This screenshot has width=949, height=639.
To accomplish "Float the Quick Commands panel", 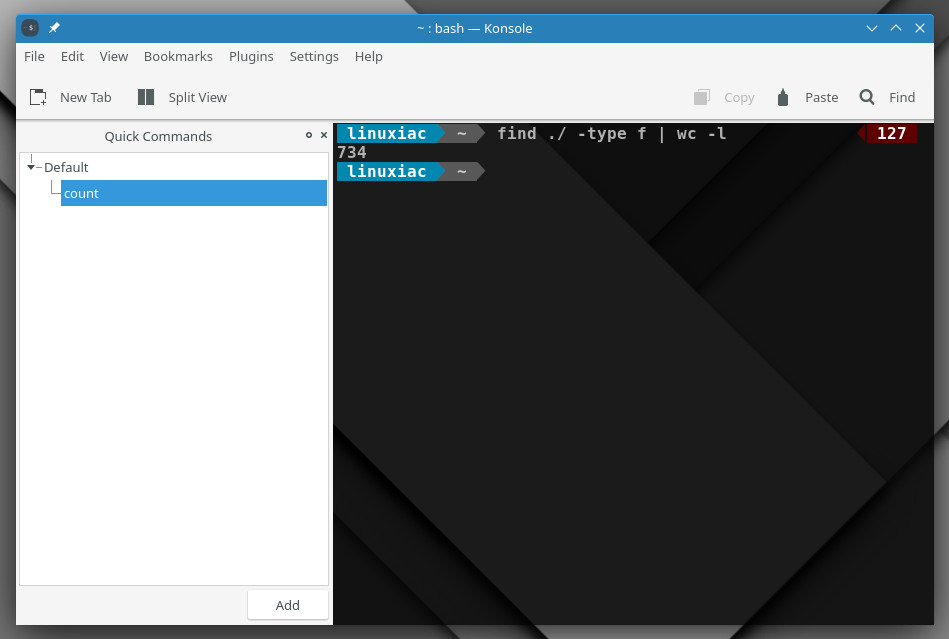I will tap(309, 135).
